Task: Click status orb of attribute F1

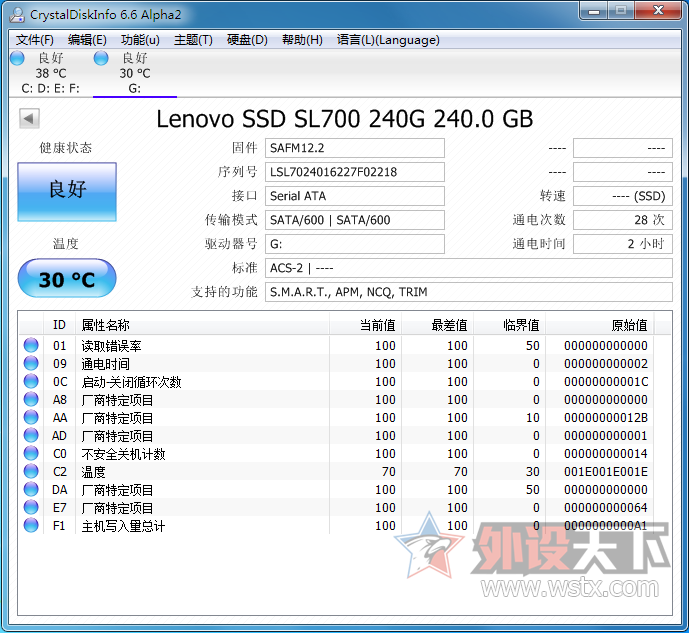Action: pyautogui.click(x=31, y=525)
